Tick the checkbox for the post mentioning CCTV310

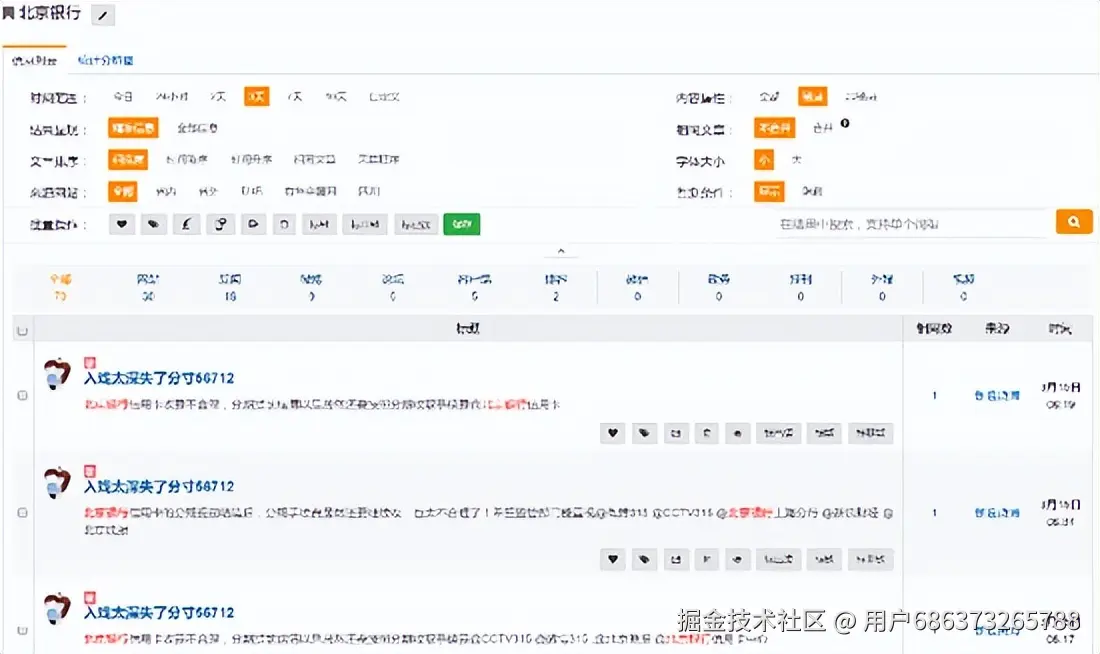point(22,630)
